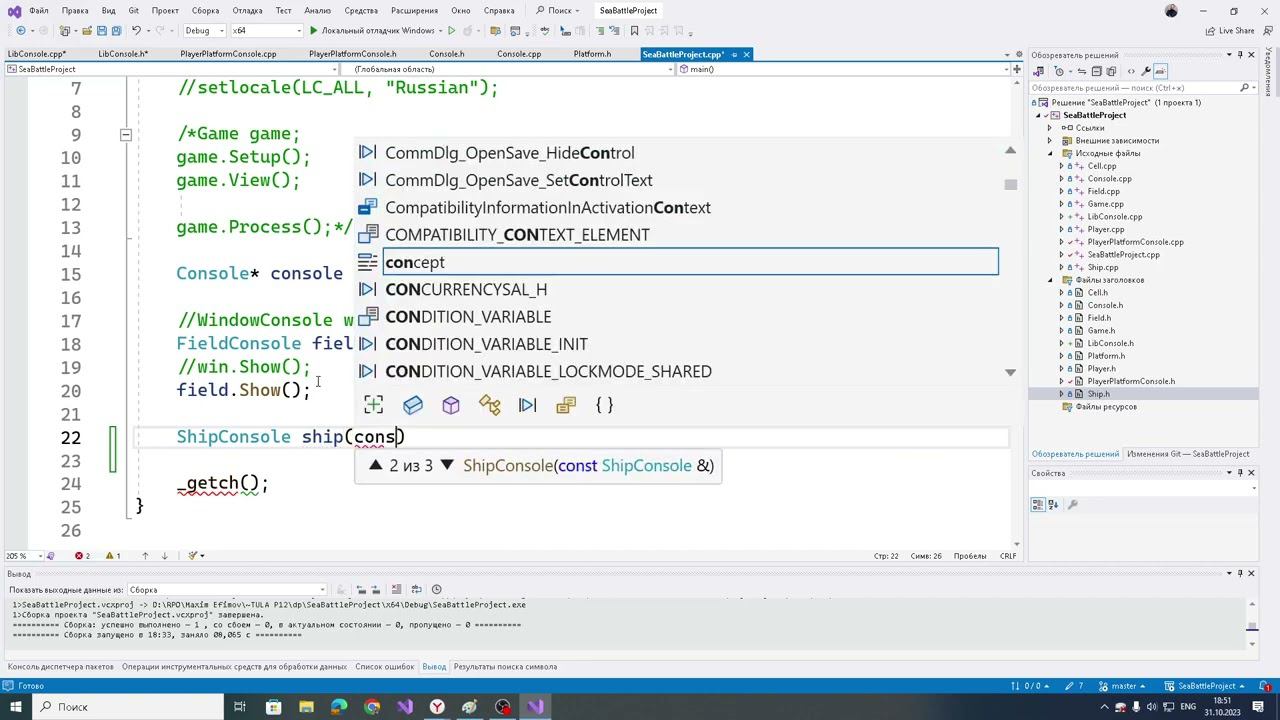Click the Undo arrow in the toolbar
Screen dimensions: 1280x720
tap(137, 31)
